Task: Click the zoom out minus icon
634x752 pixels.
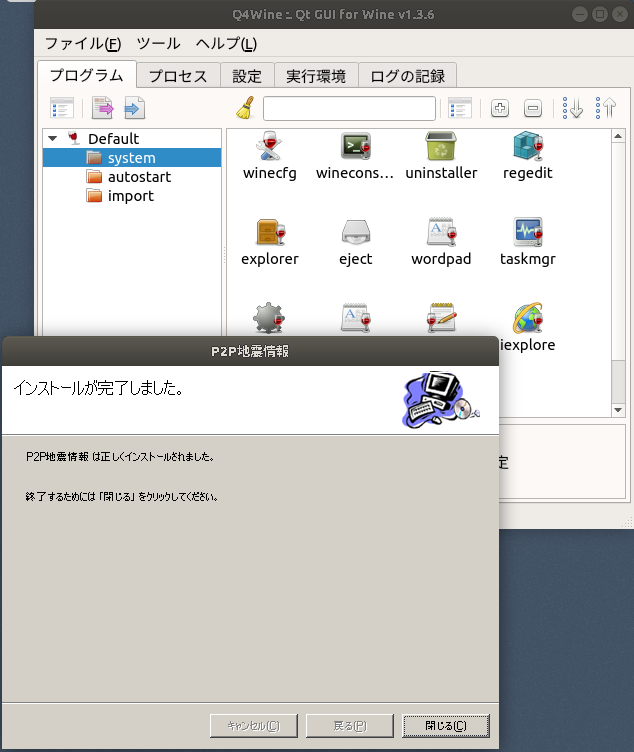Action: pyautogui.click(x=533, y=108)
